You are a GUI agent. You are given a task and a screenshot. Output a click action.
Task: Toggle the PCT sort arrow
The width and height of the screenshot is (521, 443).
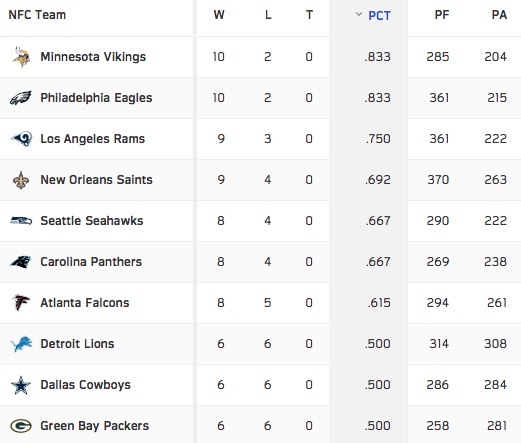pyautogui.click(x=359, y=14)
